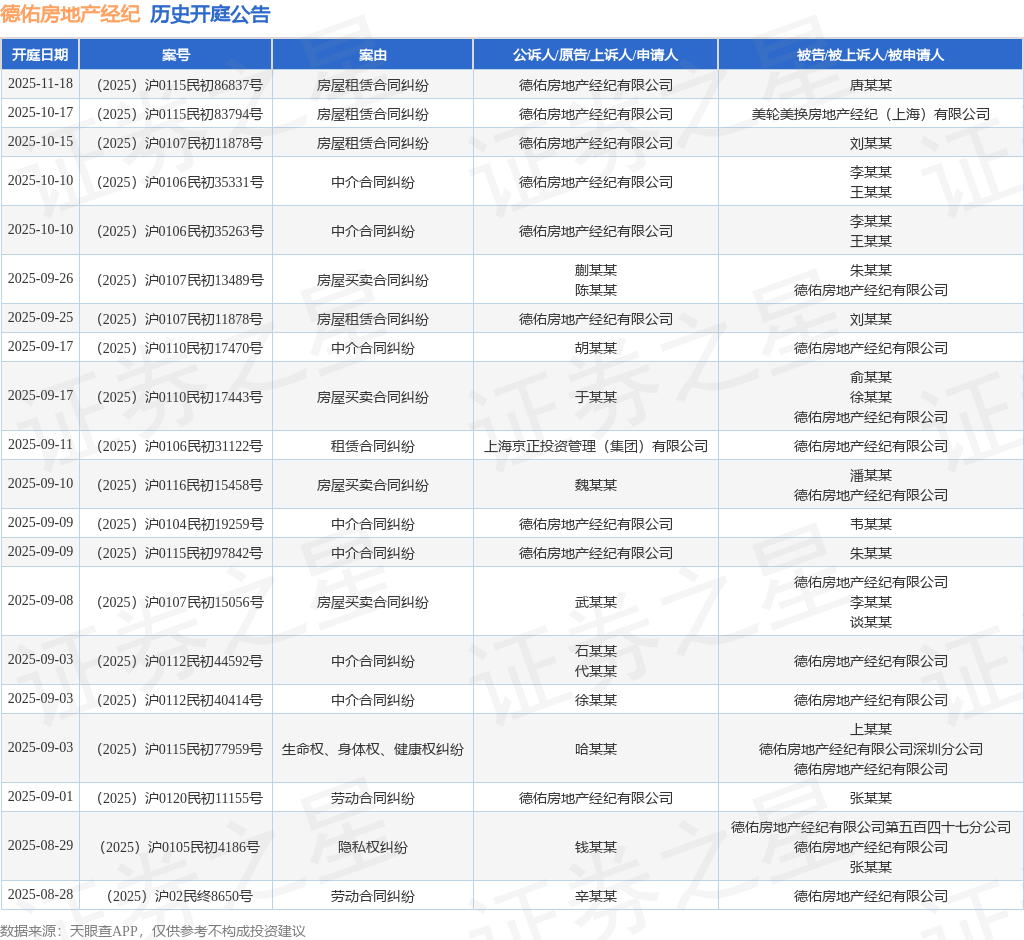Click case number 沪0110民初17443号
Image resolution: width=1024 pixels, height=940 pixels.
[x=180, y=397]
